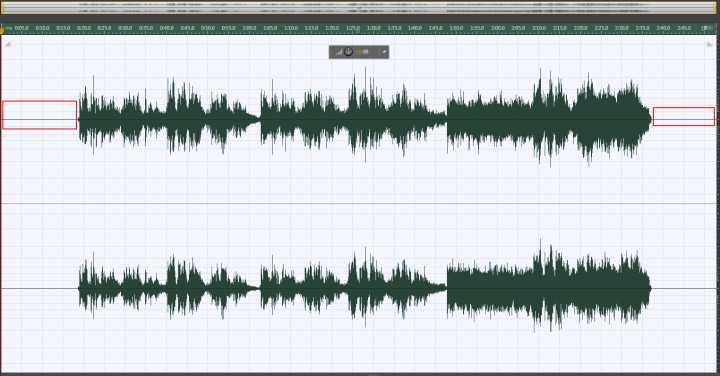Screen dimensions: 720x376
Task: Click the silent area boxed in red at the left
Action: (x=39, y=115)
